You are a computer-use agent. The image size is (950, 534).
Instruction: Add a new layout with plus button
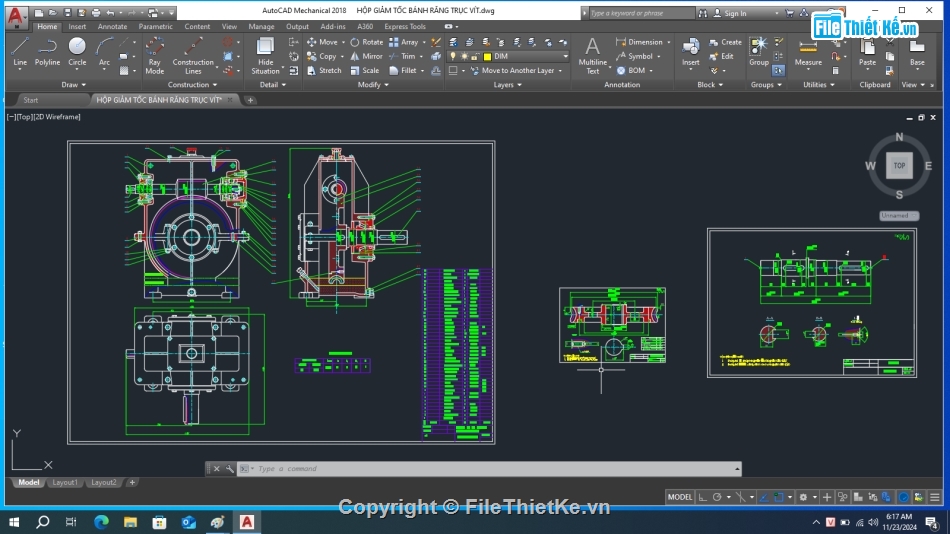point(132,482)
